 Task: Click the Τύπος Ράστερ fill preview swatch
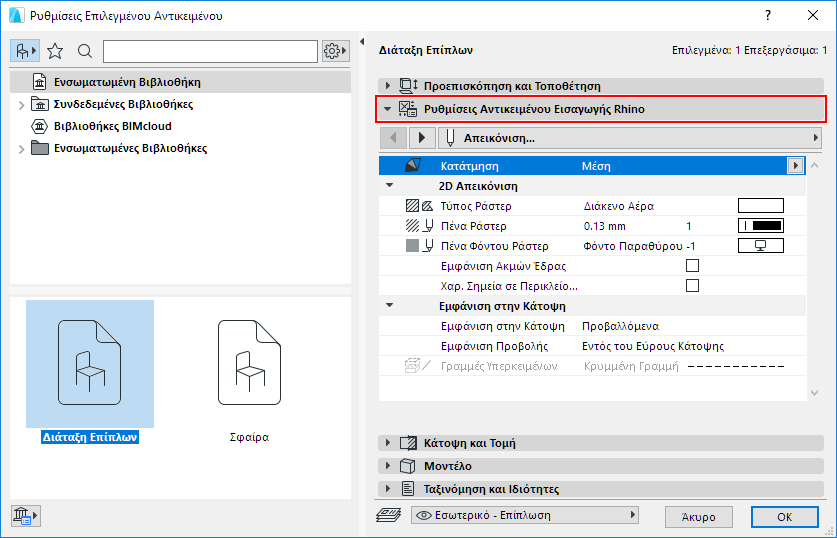click(761, 205)
